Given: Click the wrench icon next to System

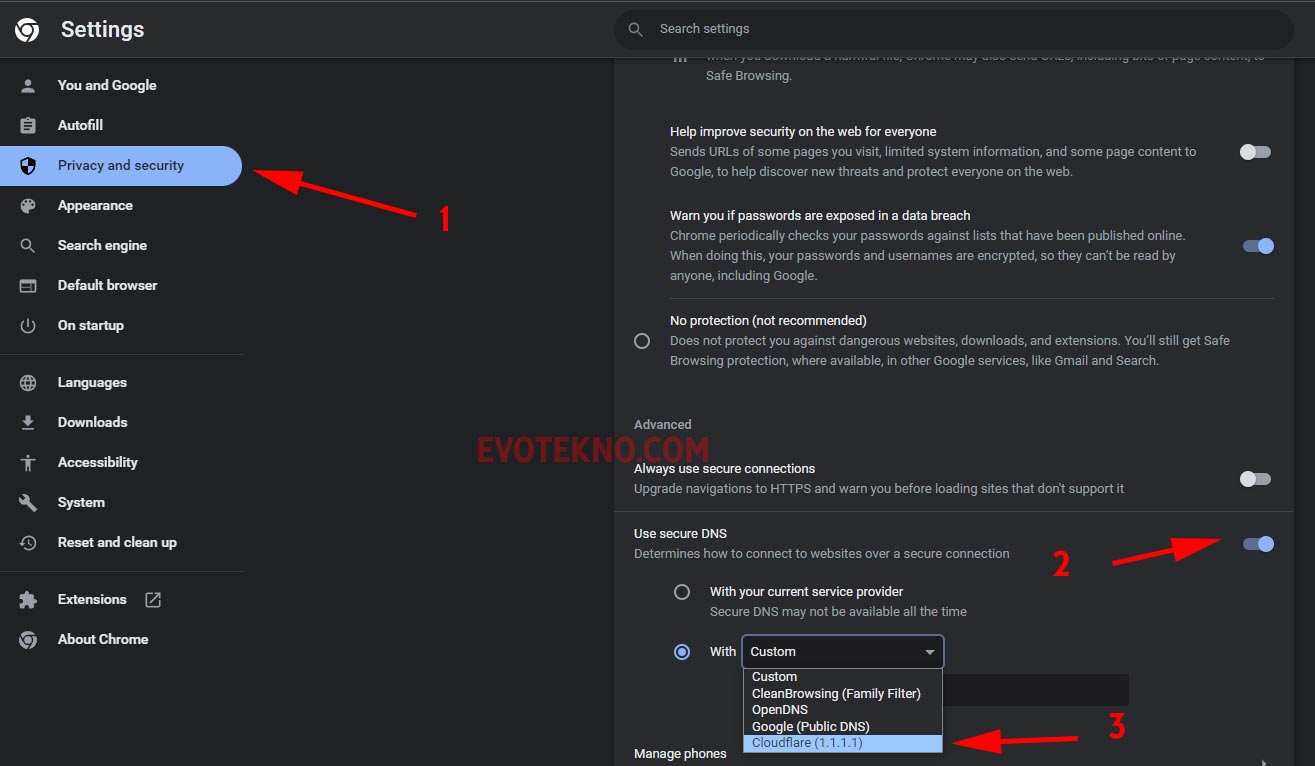Looking at the screenshot, I should click(x=28, y=502).
